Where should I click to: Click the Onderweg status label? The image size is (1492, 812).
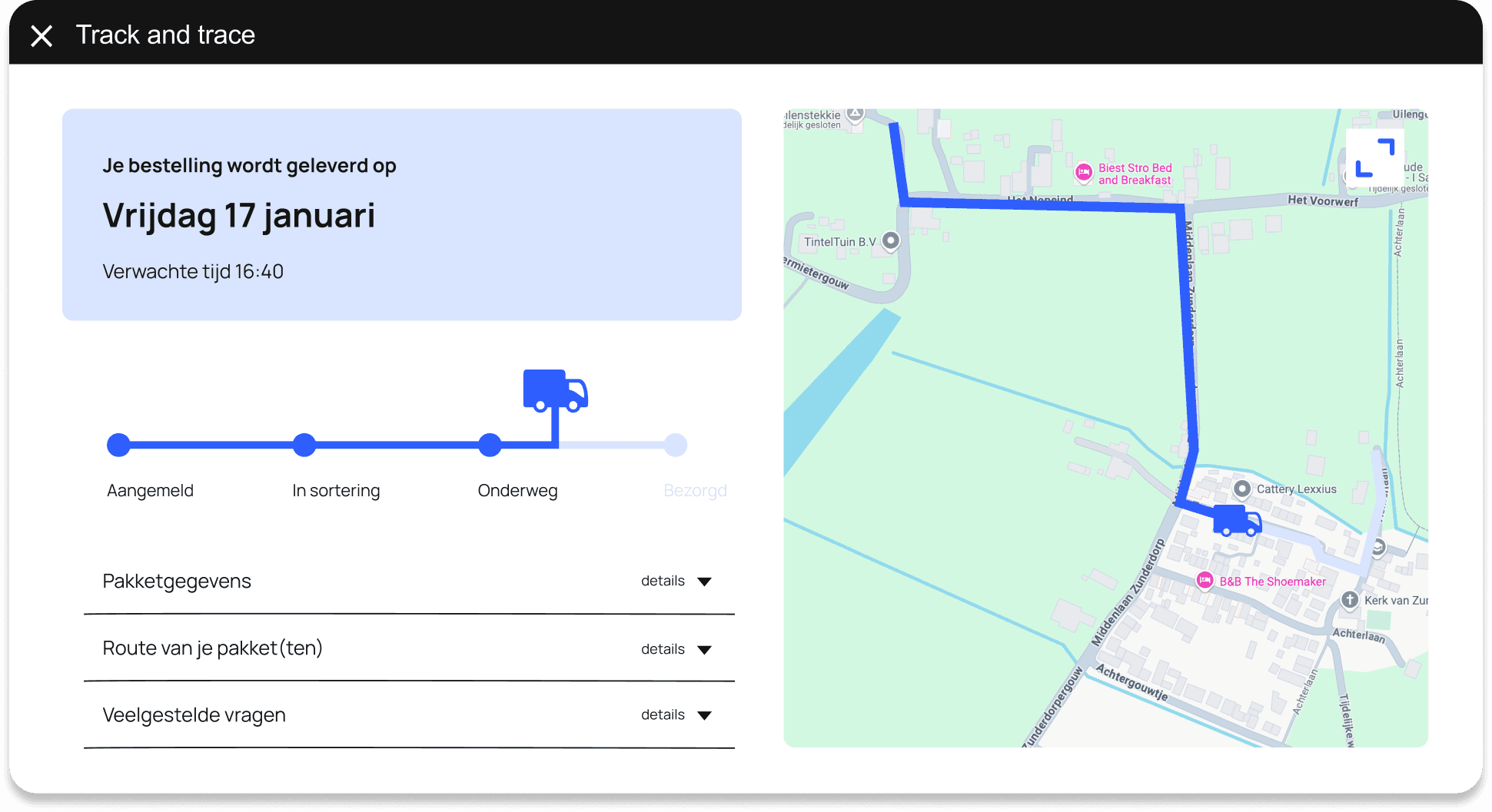517,490
